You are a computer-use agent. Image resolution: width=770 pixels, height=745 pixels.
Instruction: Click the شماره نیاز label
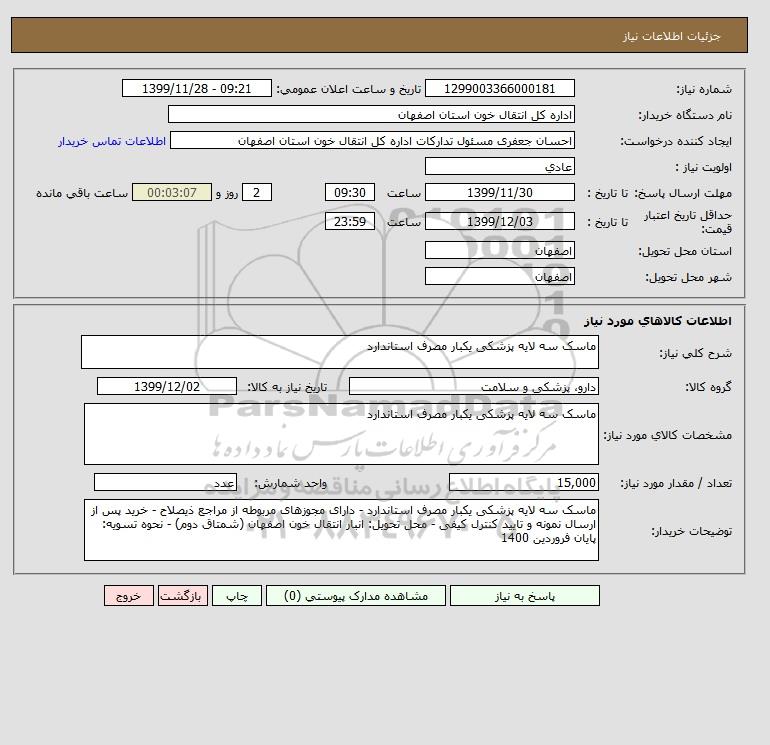[x=704, y=89]
